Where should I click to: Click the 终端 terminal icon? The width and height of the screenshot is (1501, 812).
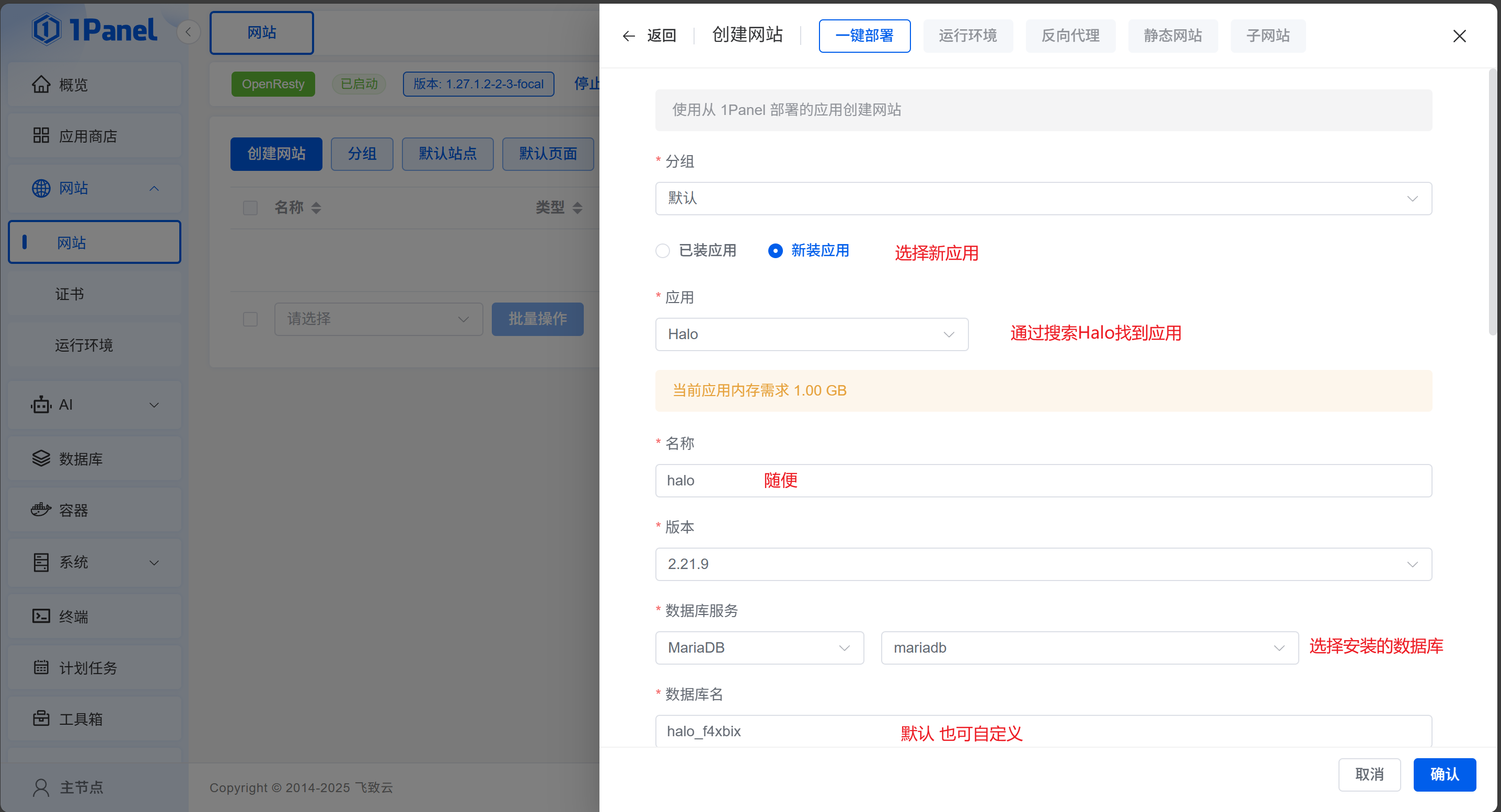click(x=41, y=616)
